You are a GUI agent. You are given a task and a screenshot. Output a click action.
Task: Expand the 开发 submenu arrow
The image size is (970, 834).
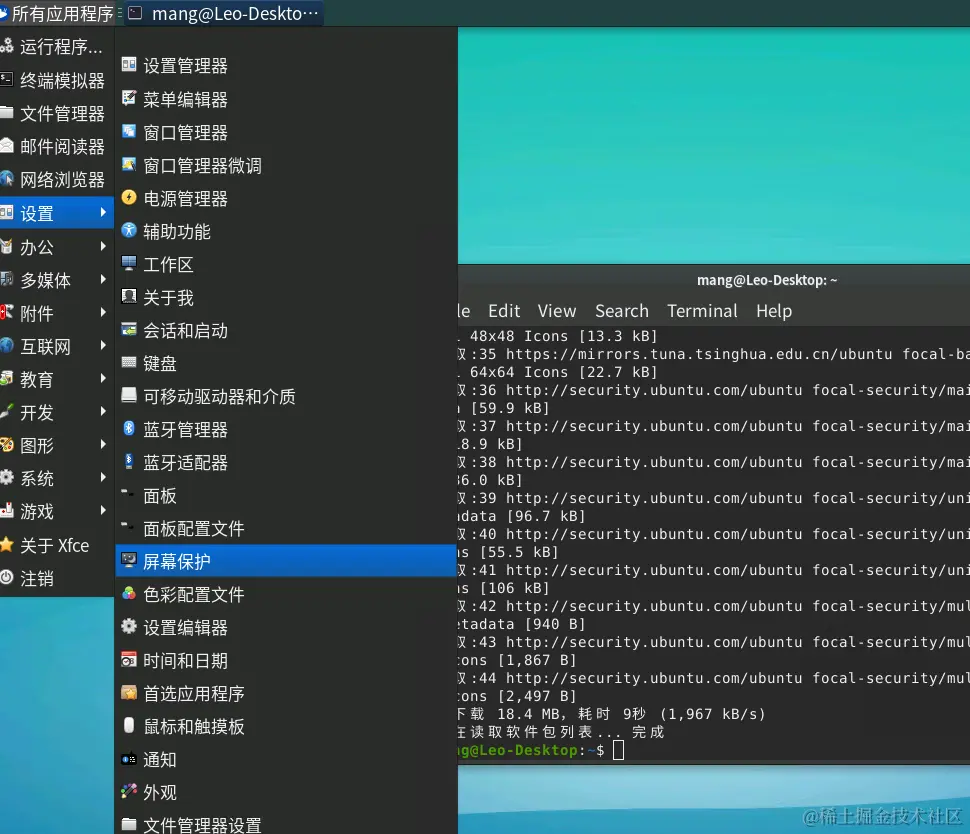(103, 411)
